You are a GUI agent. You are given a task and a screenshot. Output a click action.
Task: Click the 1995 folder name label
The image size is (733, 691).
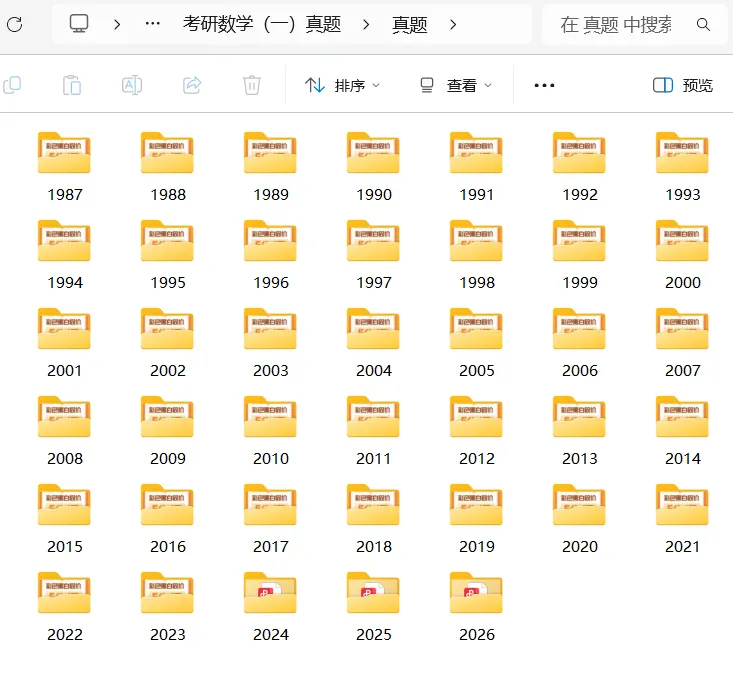(x=168, y=282)
